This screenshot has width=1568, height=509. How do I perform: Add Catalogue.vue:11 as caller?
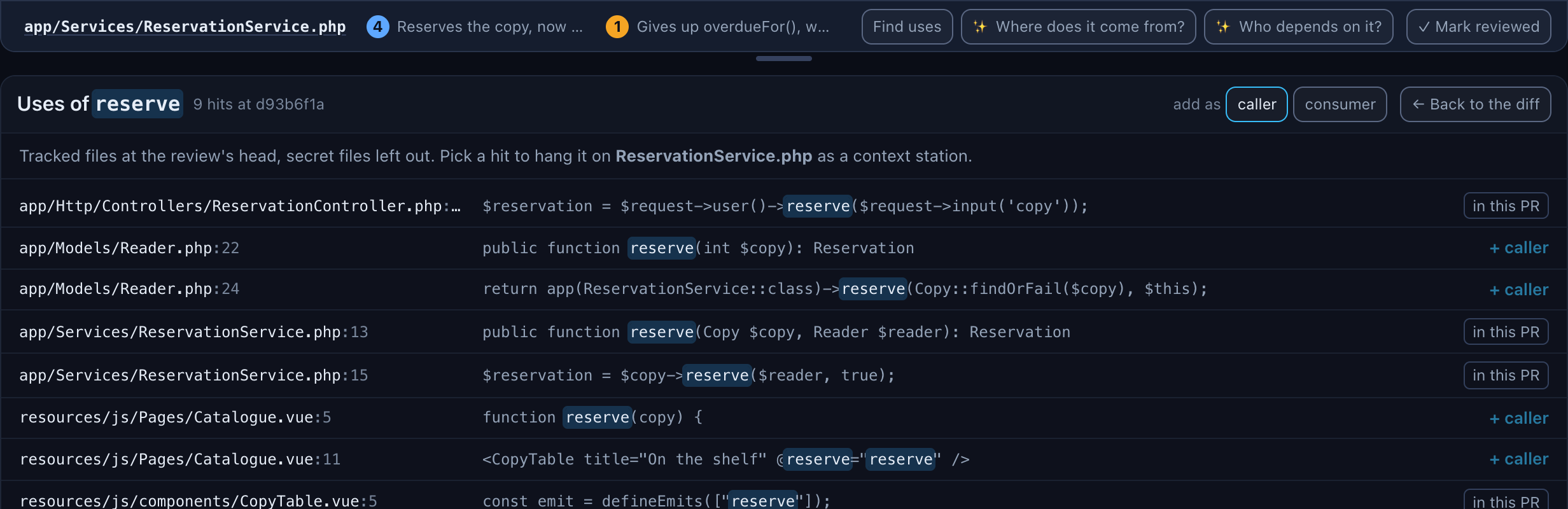[x=1519, y=459]
